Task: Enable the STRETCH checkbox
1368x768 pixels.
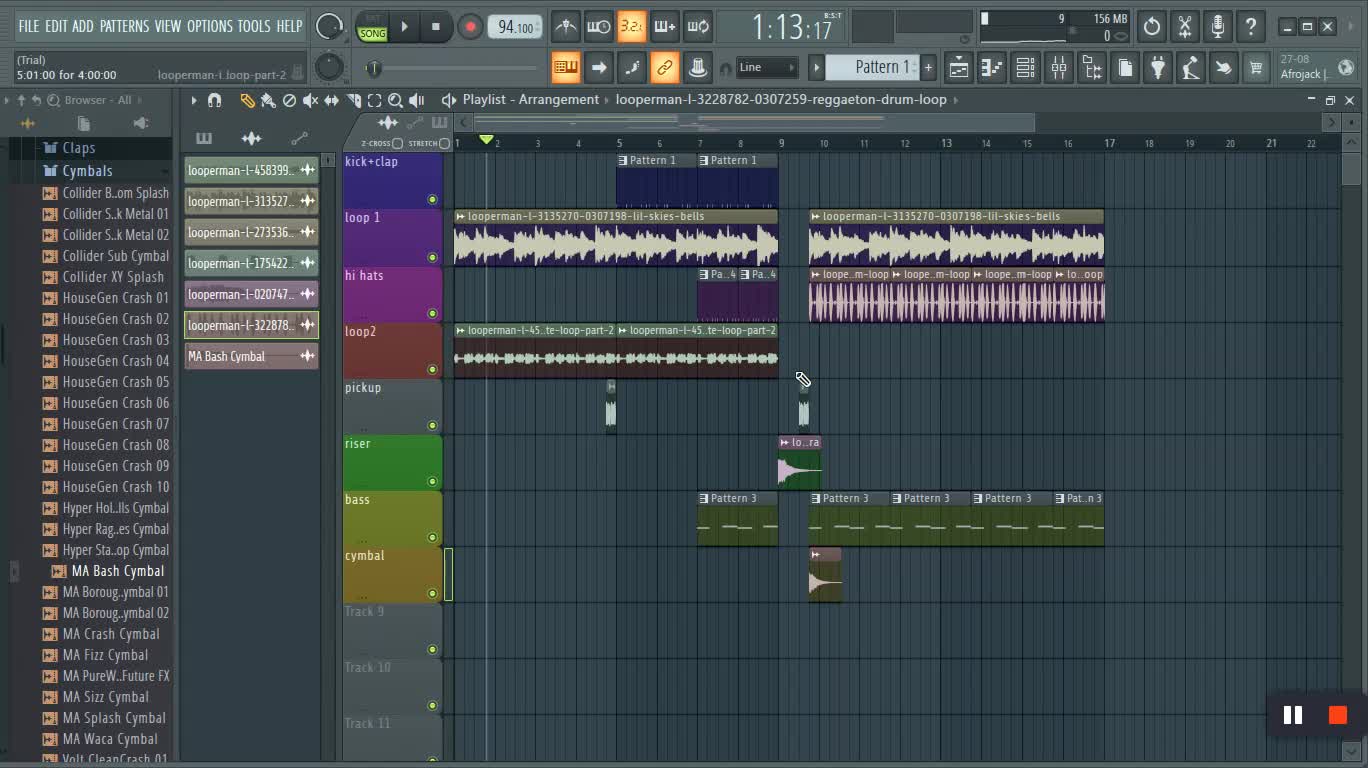Action: [445, 144]
